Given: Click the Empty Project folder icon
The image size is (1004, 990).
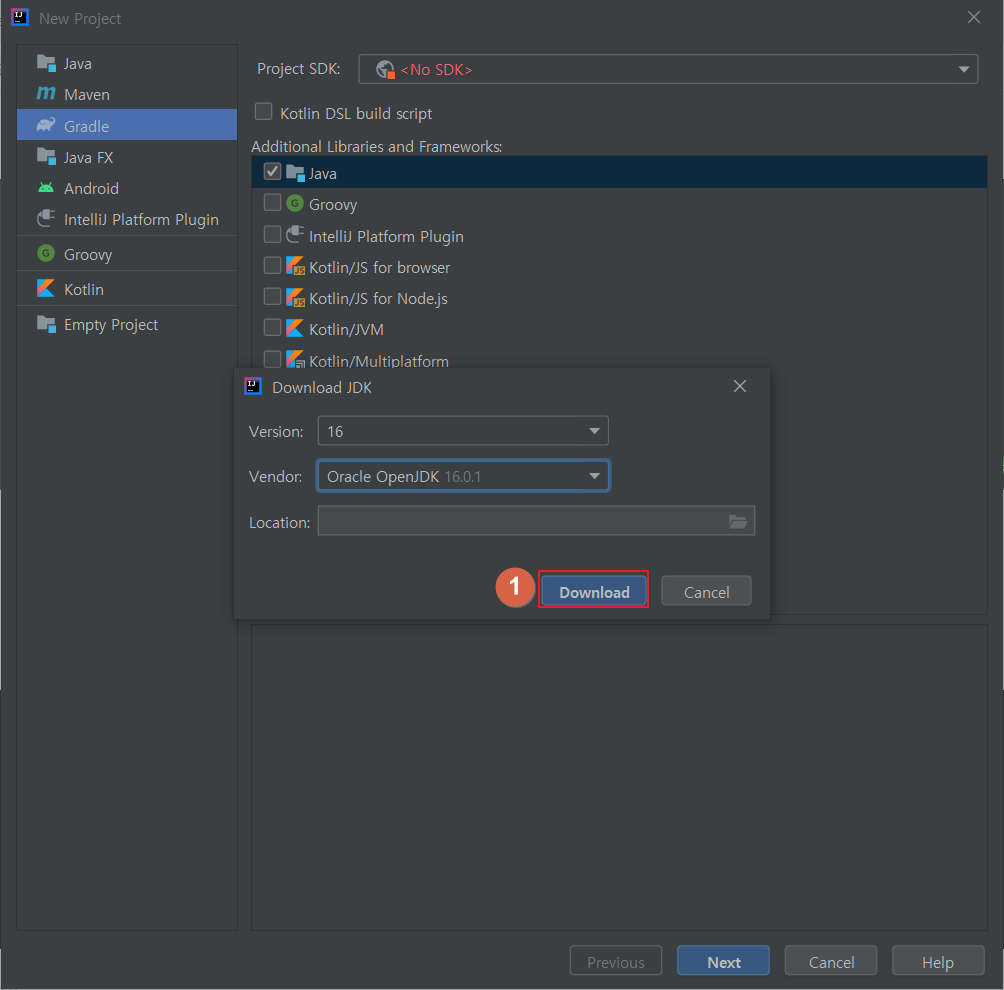Looking at the screenshot, I should coord(46,324).
